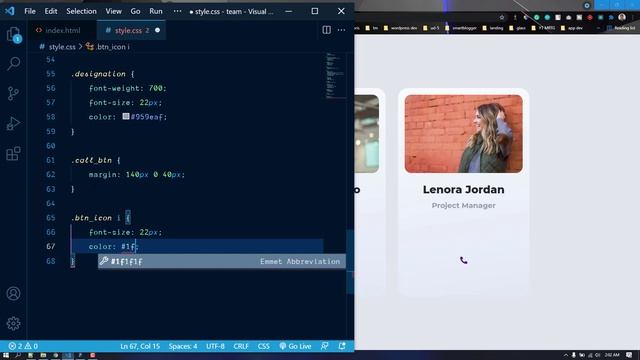640x360 pixels.
Task: Open the Search view in the activity bar
Action: click(x=13, y=63)
